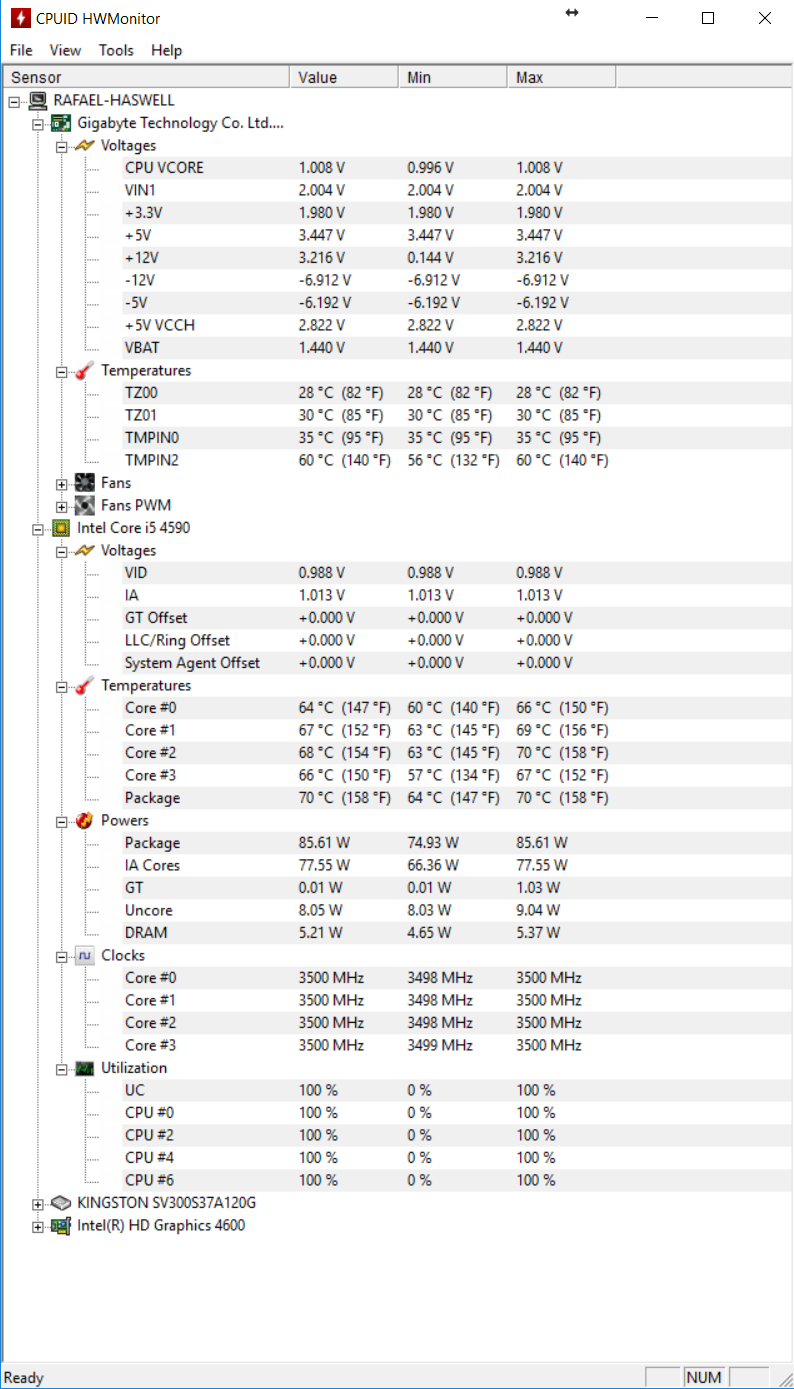The height and width of the screenshot is (1389, 794).
Task: Click the Clocks waveform icon
Action: pos(85,956)
